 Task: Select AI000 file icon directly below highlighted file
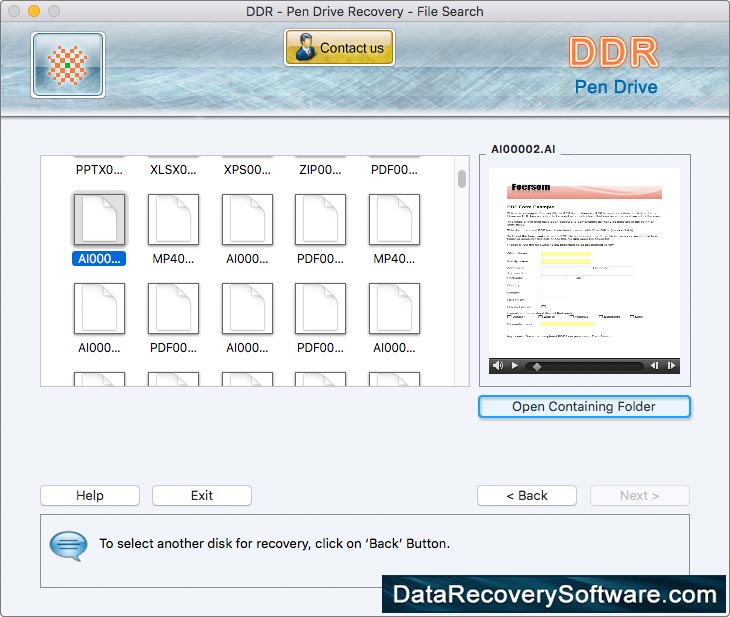[99, 308]
